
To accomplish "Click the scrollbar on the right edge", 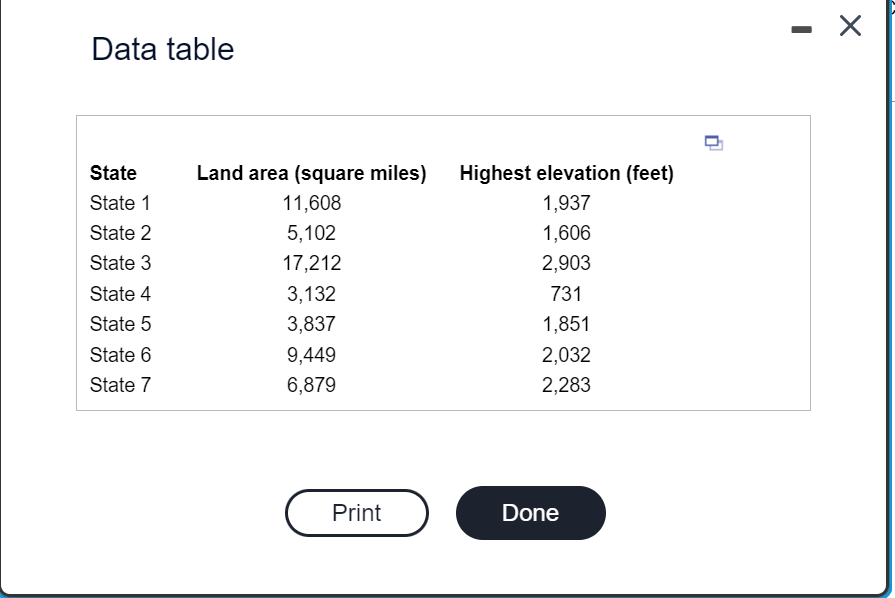I will (x=888, y=300).
